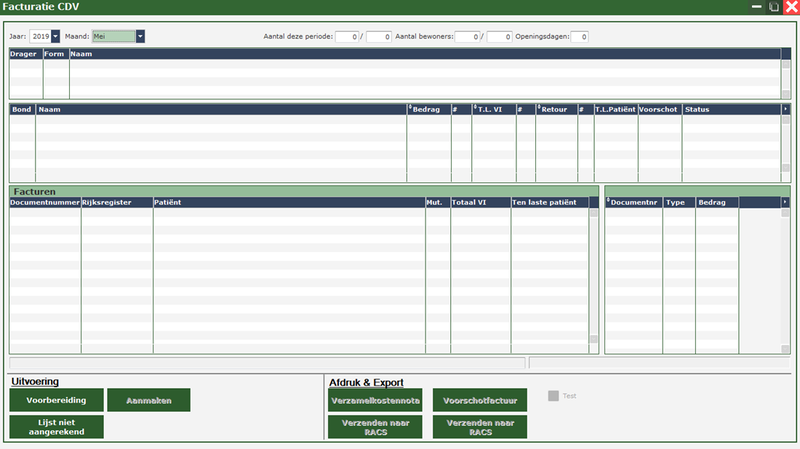Click the Voorschotfactuur button

(480, 400)
